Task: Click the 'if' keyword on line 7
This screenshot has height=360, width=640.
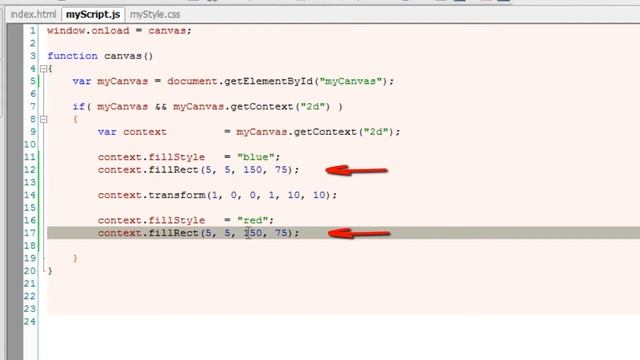Action: pyautogui.click(x=79, y=107)
